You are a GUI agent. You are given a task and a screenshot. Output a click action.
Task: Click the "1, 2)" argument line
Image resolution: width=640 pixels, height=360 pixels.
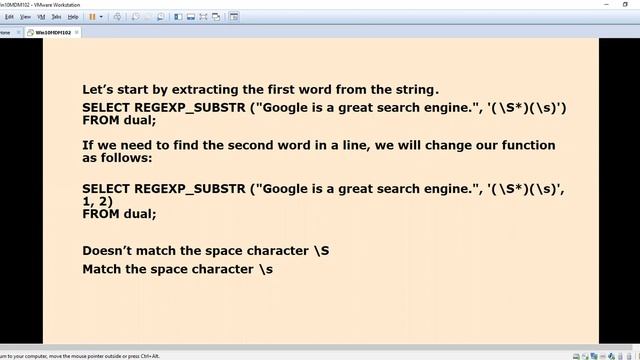pyautogui.click(x=97, y=201)
